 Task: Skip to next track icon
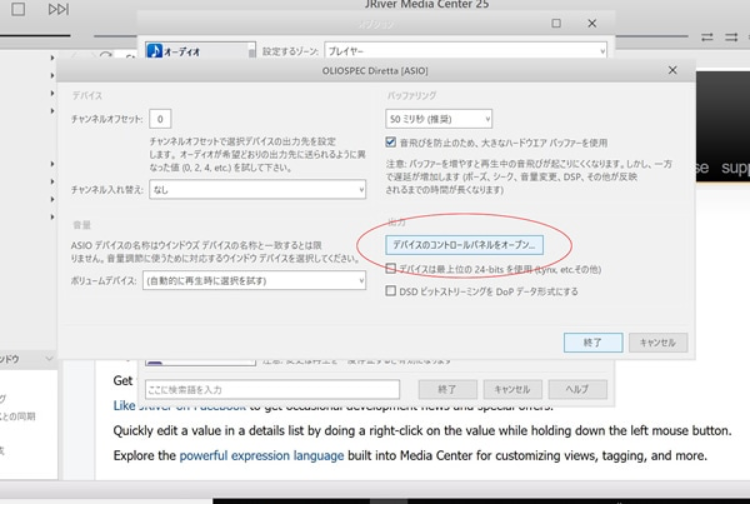[x=59, y=9]
